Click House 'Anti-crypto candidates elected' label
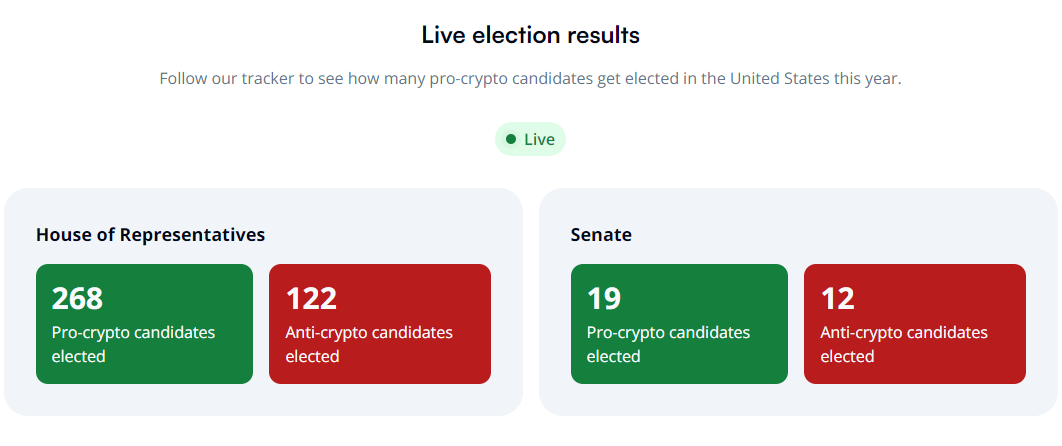1062x446 pixels. tap(369, 344)
